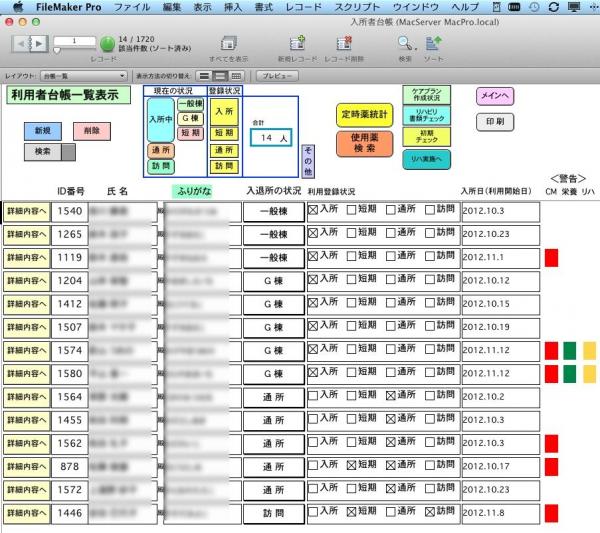Click the Sort toolbar icon
This screenshot has height=533, width=600.
click(x=433, y=43)
